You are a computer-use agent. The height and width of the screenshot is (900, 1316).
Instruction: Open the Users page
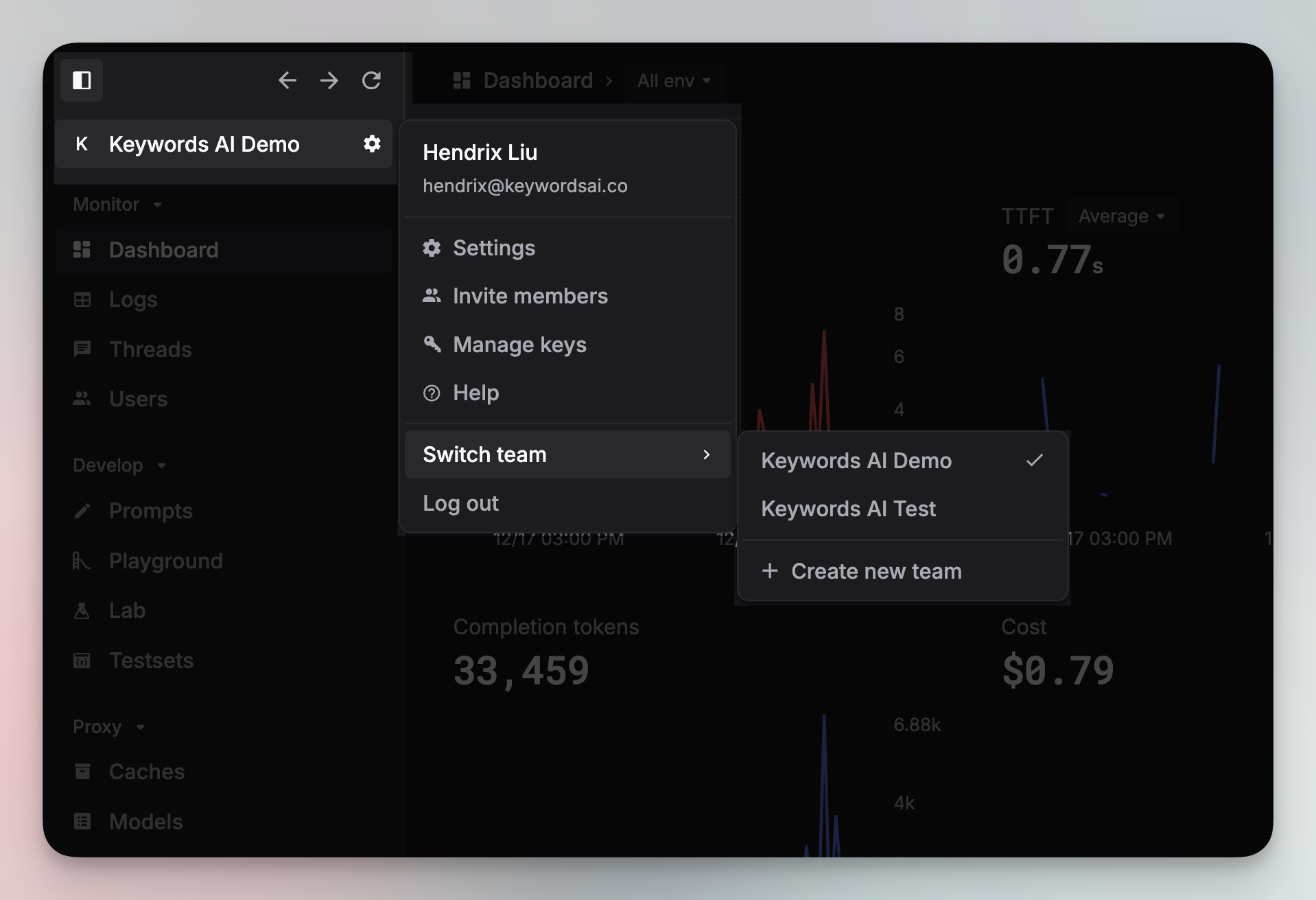(x=224, y=399)
